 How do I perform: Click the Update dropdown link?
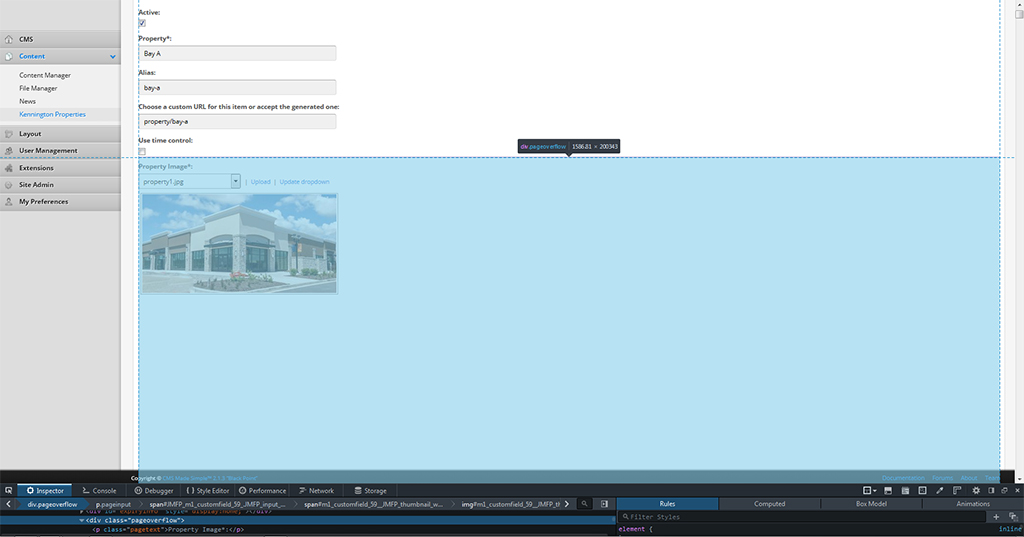[304, 182]
